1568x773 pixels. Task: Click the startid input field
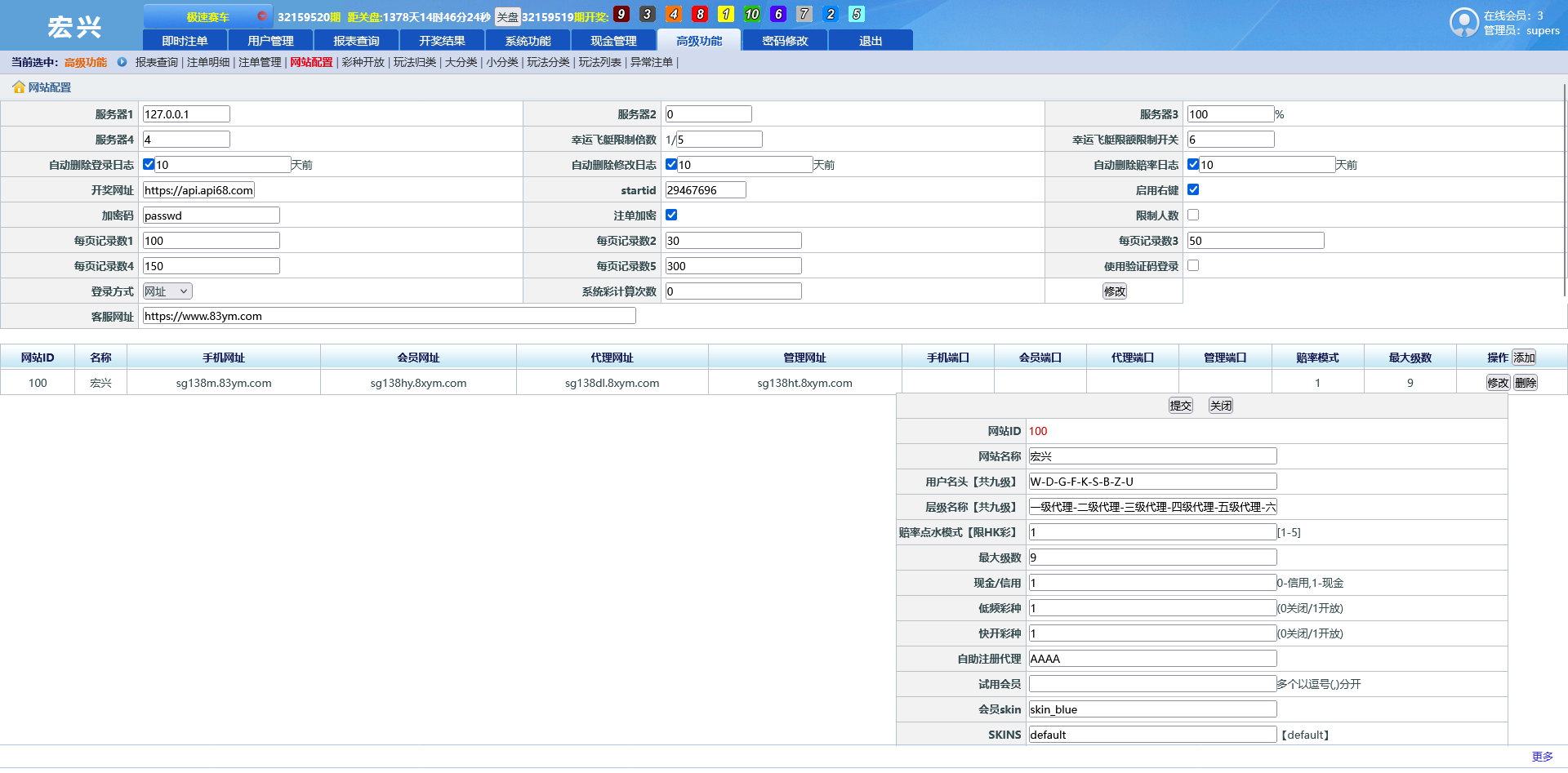pos(706,190)
